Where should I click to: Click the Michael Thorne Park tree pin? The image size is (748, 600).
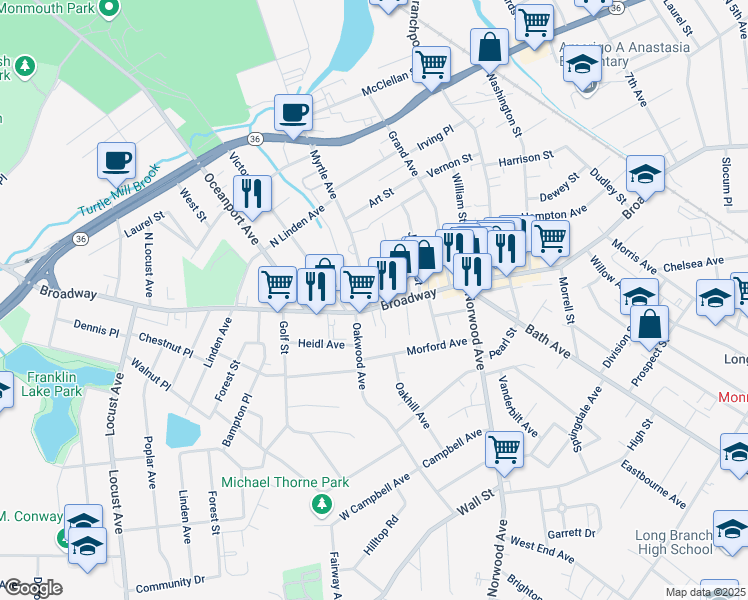[322, 505]
